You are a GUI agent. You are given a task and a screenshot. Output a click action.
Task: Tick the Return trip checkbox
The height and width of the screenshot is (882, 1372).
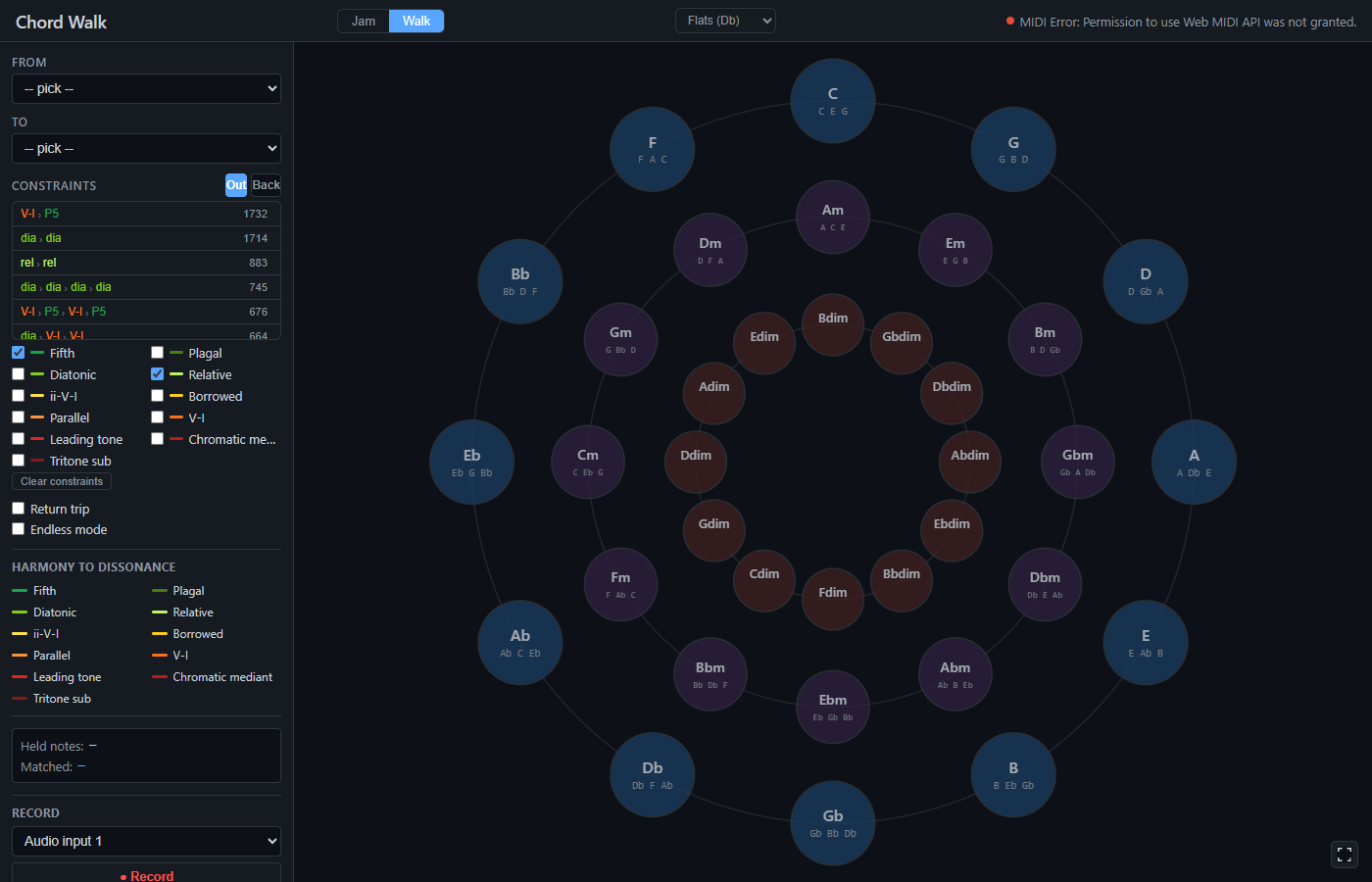(18, 509)
